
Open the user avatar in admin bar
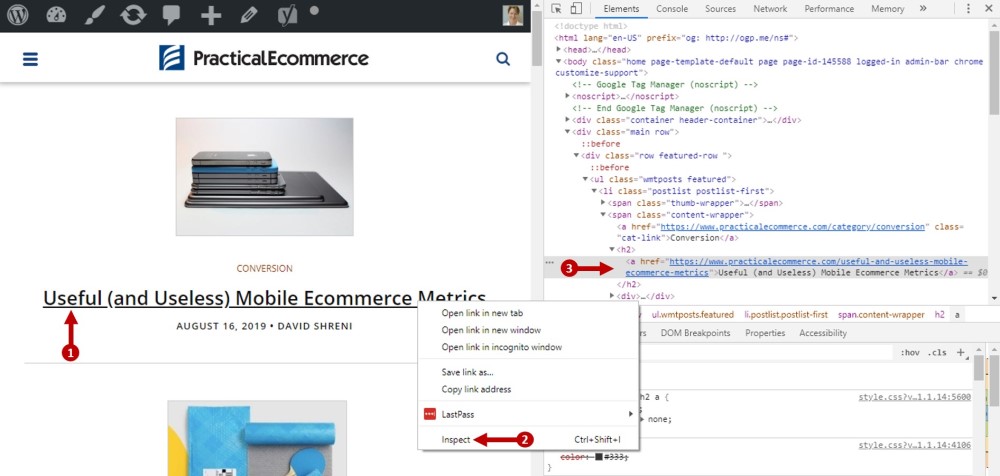[513, 15]
